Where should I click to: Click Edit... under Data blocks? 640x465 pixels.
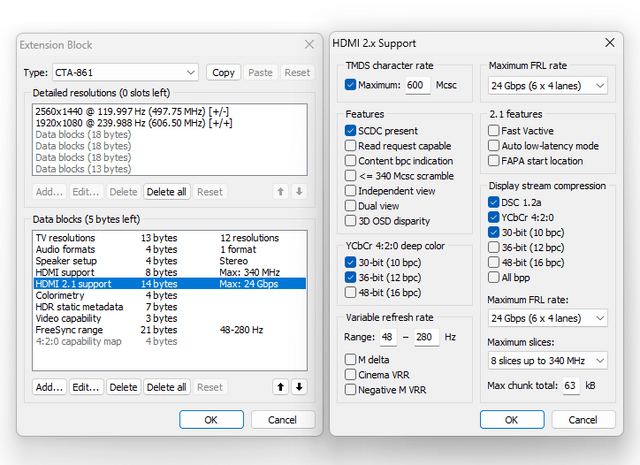86,387
